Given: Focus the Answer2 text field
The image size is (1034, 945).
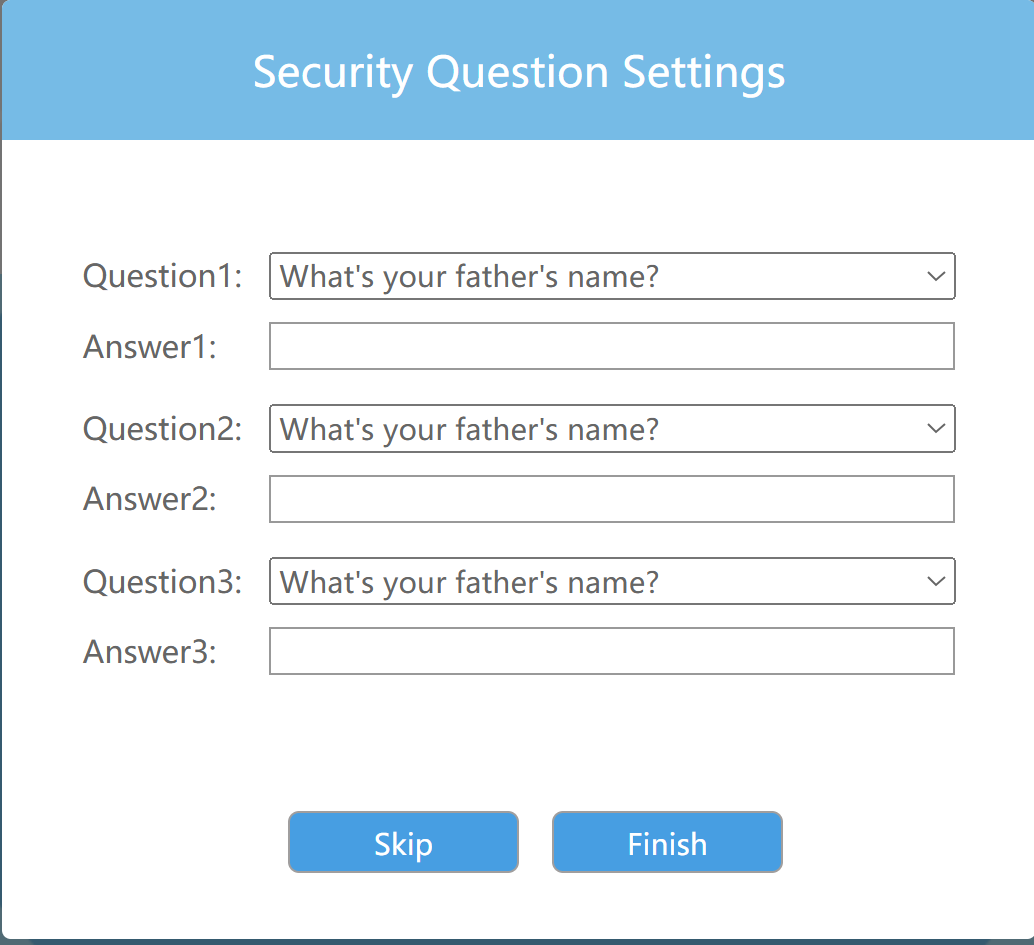Looking at the screenshot, I should 611,499.
